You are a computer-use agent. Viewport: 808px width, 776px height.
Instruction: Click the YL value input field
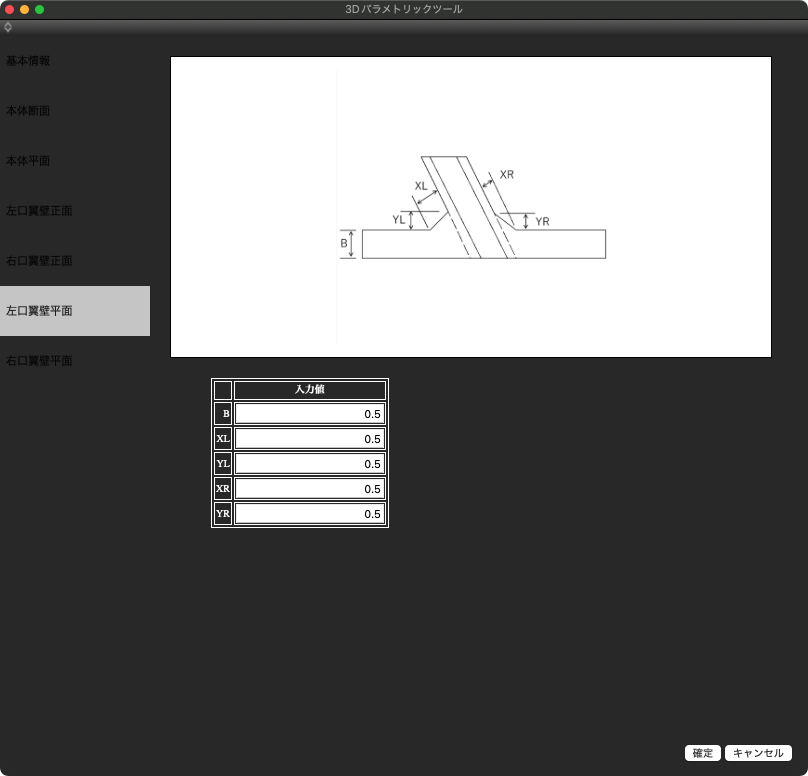click(309, 464)
